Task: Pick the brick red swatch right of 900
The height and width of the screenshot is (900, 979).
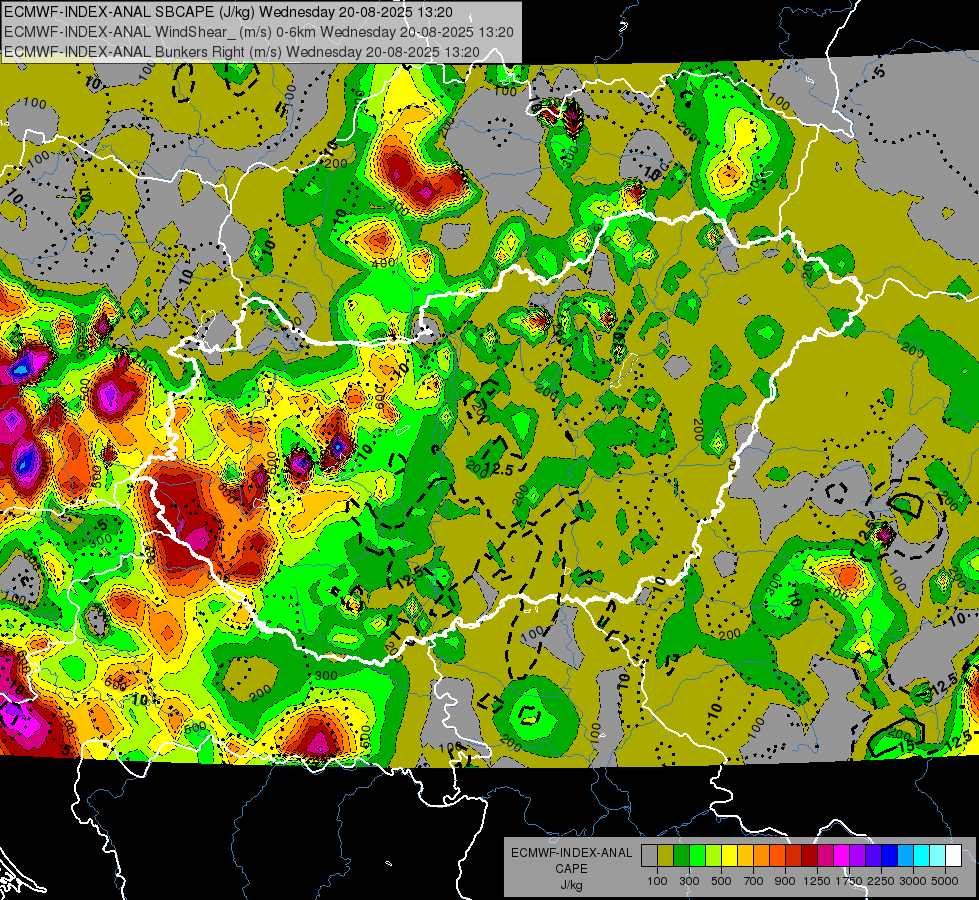Action: coord(794,856)
